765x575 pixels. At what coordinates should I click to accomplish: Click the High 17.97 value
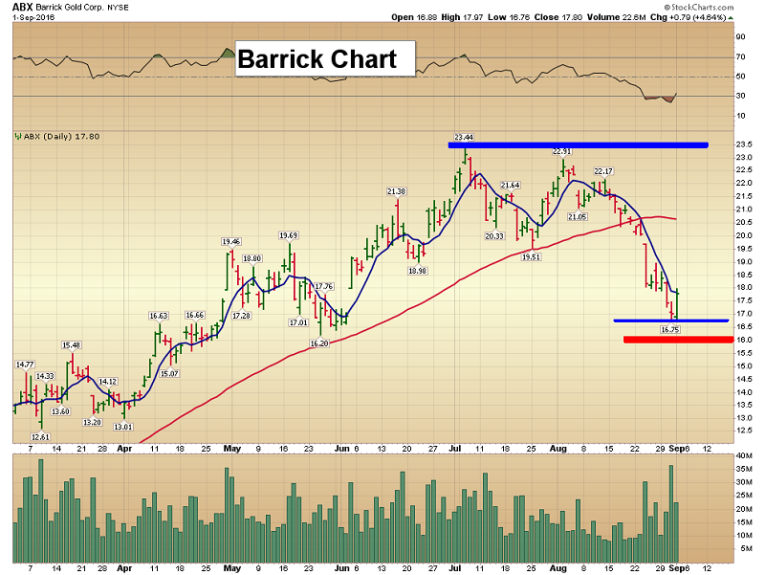coord(462,18)
